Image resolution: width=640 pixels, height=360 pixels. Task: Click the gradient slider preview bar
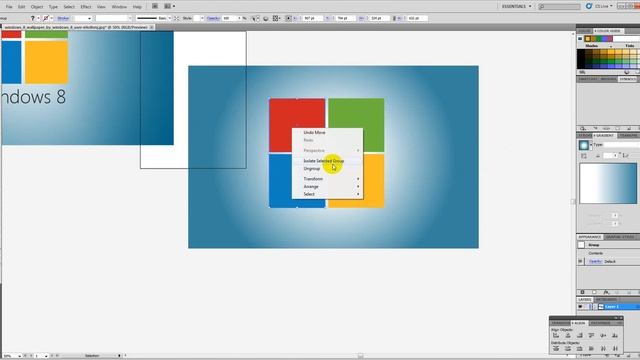tap(608, 183)
